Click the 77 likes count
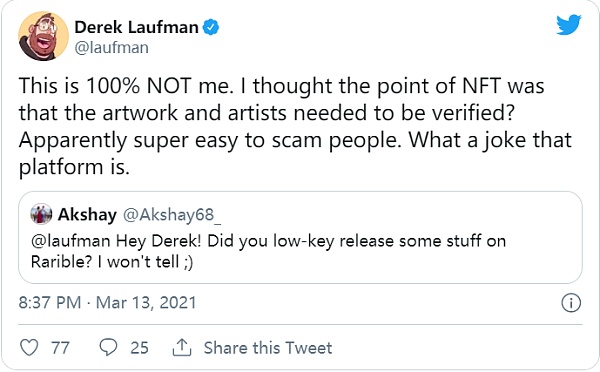Image resolution: width=600 pixels, height=372 pixels. [60, 348]
